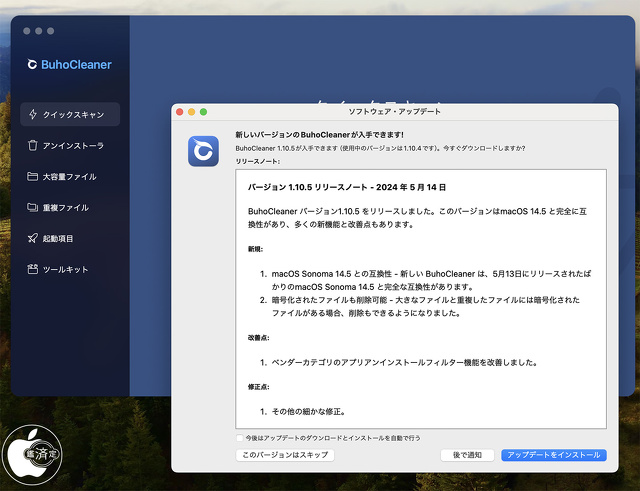Select 重複ファイル in the sidebar
This screenshot has height=491, width=640.
[x=70, y=207]
